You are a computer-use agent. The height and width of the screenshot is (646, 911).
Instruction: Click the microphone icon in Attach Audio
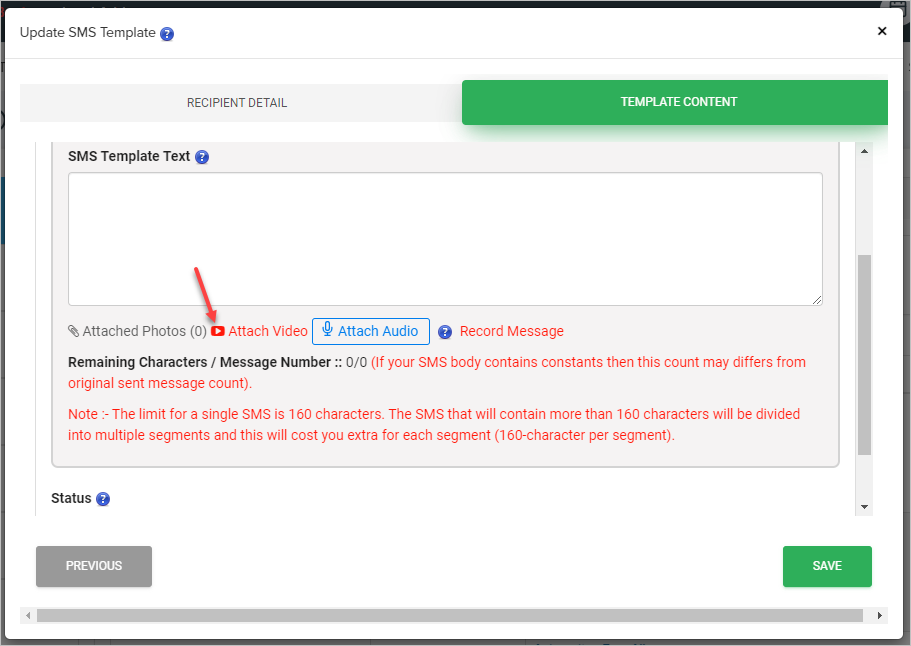coord(327,330)
